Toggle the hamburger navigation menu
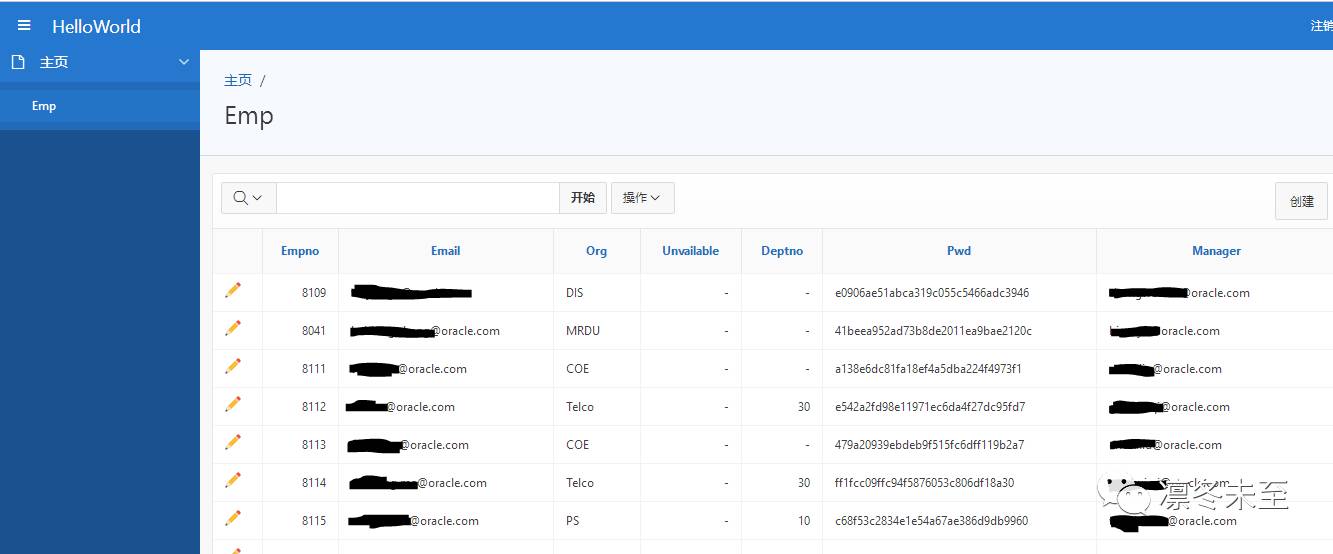 pyautogui.click(x=24, y=26)
